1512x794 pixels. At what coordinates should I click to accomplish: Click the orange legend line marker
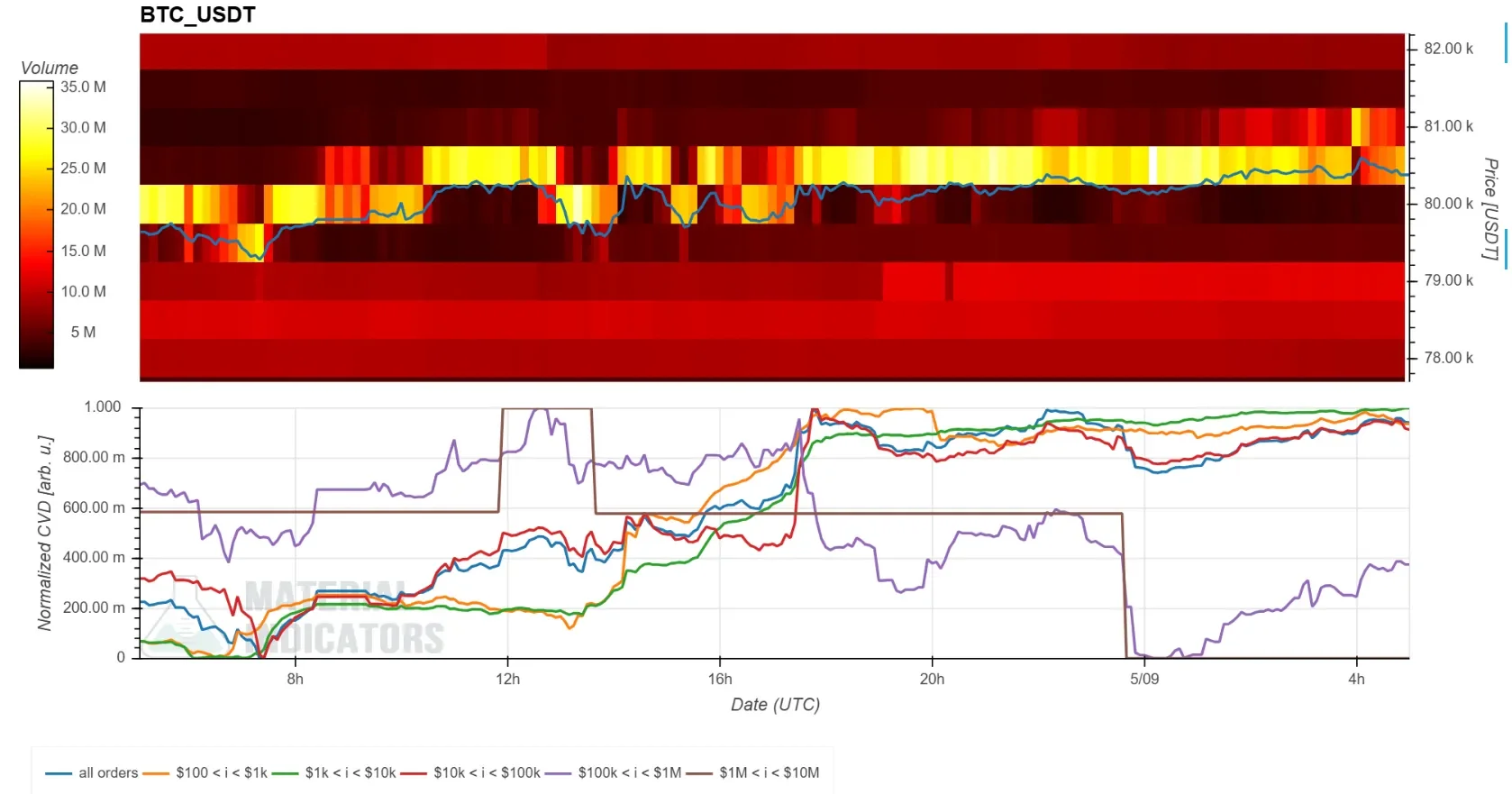click(156, 773)
